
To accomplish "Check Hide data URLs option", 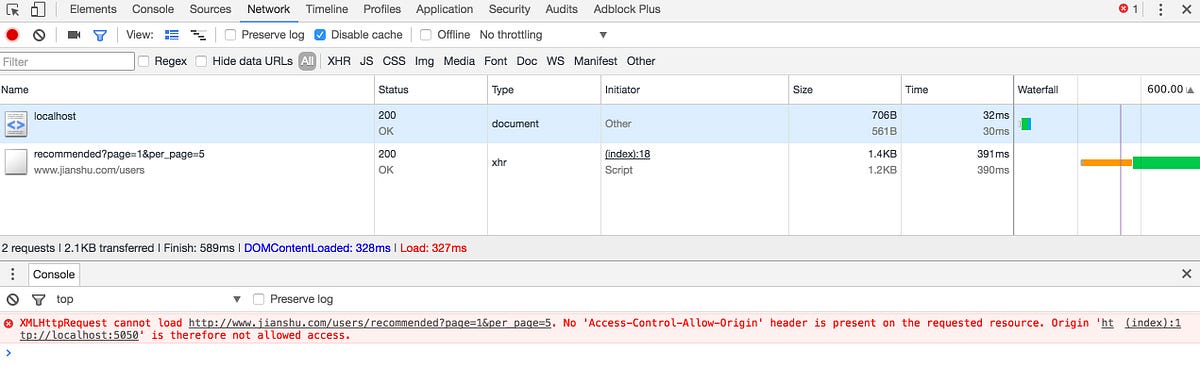I will click(x=202, y=61).
